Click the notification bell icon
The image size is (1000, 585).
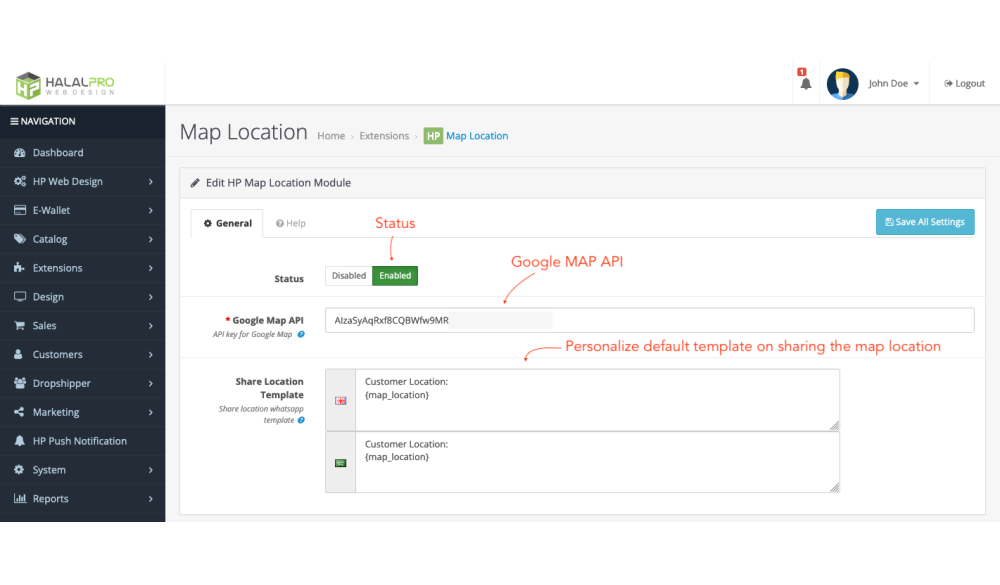(x=806, y=84)
